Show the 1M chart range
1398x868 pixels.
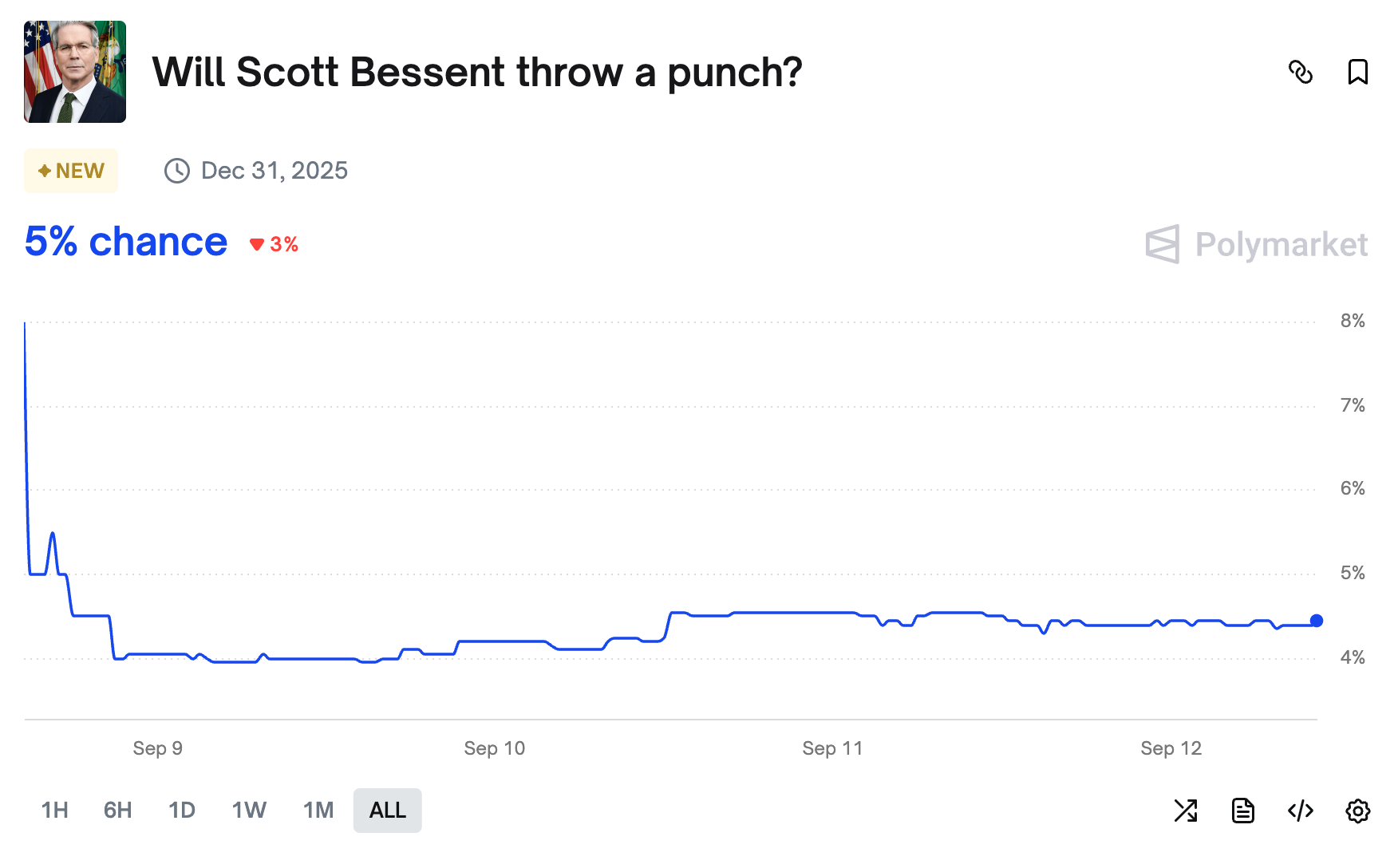(x=318, y=811)
